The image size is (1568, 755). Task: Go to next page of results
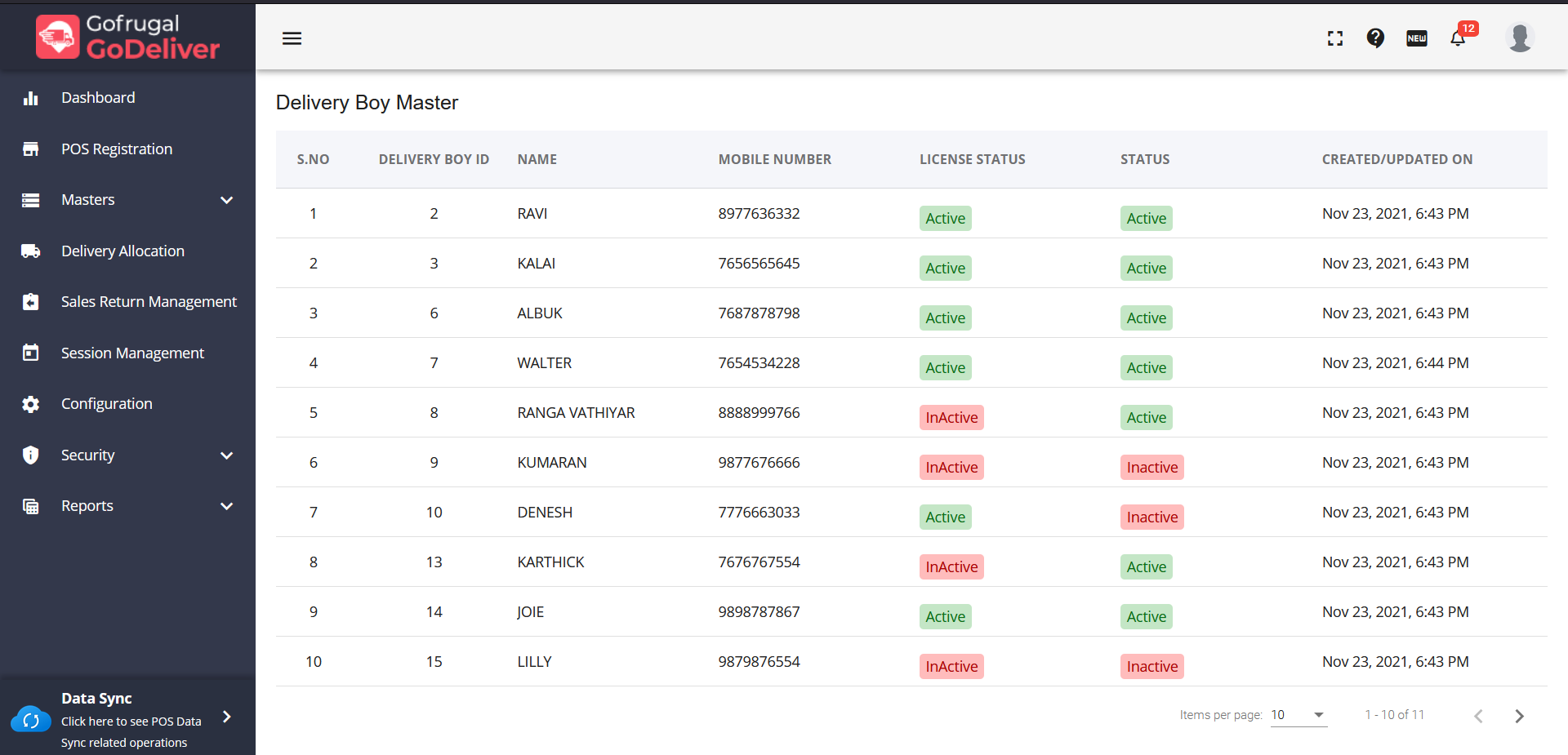(x=1519, y=716)
